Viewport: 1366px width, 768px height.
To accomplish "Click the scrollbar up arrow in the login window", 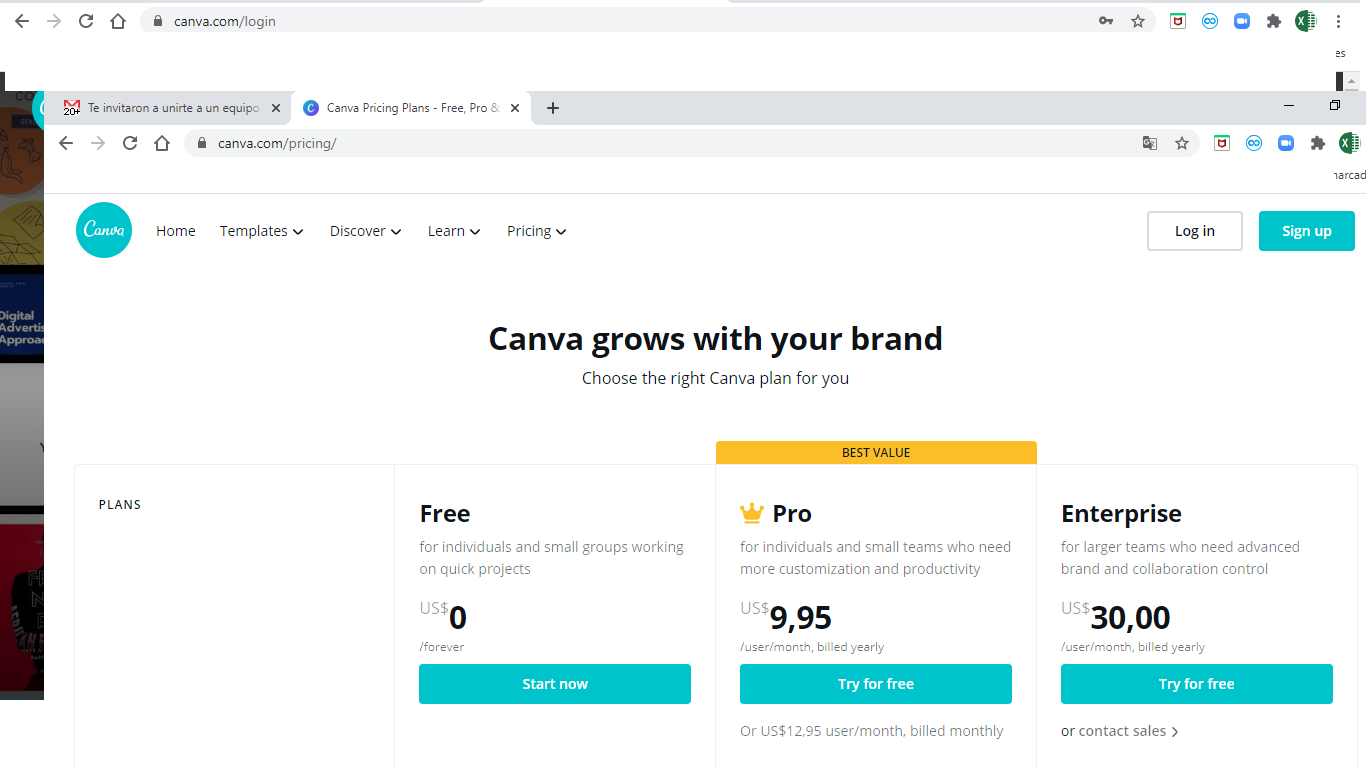I will click(1352, 82).
